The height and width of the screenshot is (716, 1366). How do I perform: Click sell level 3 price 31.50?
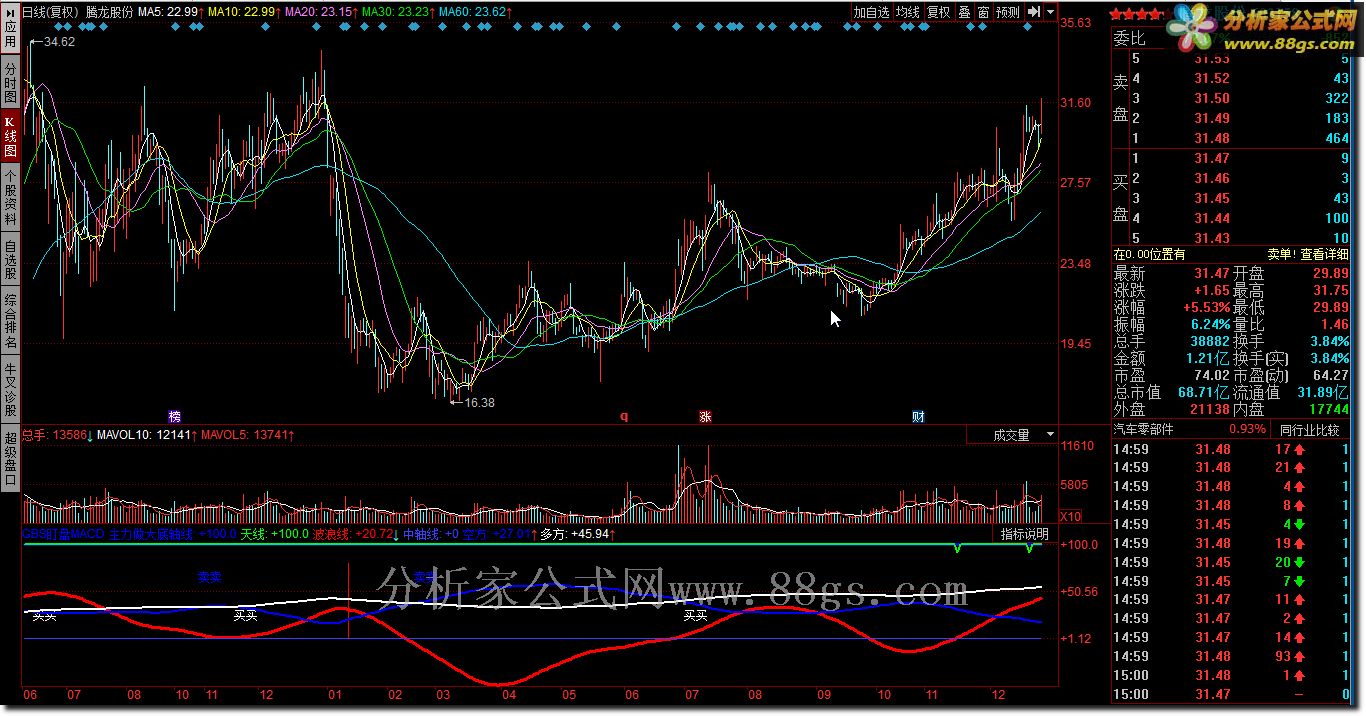1212,98
